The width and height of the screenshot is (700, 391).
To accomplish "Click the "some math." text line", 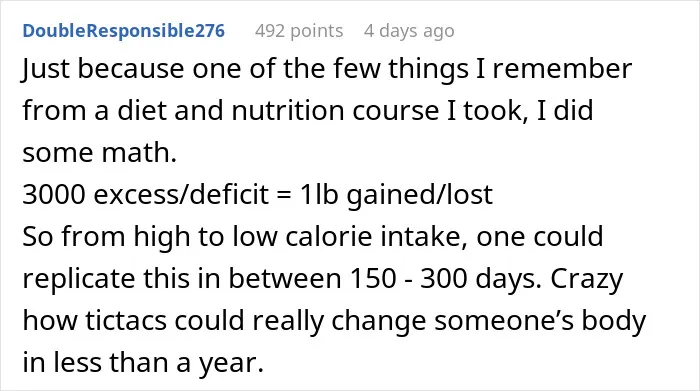I will pyautogui.click(x=100, y=152).
